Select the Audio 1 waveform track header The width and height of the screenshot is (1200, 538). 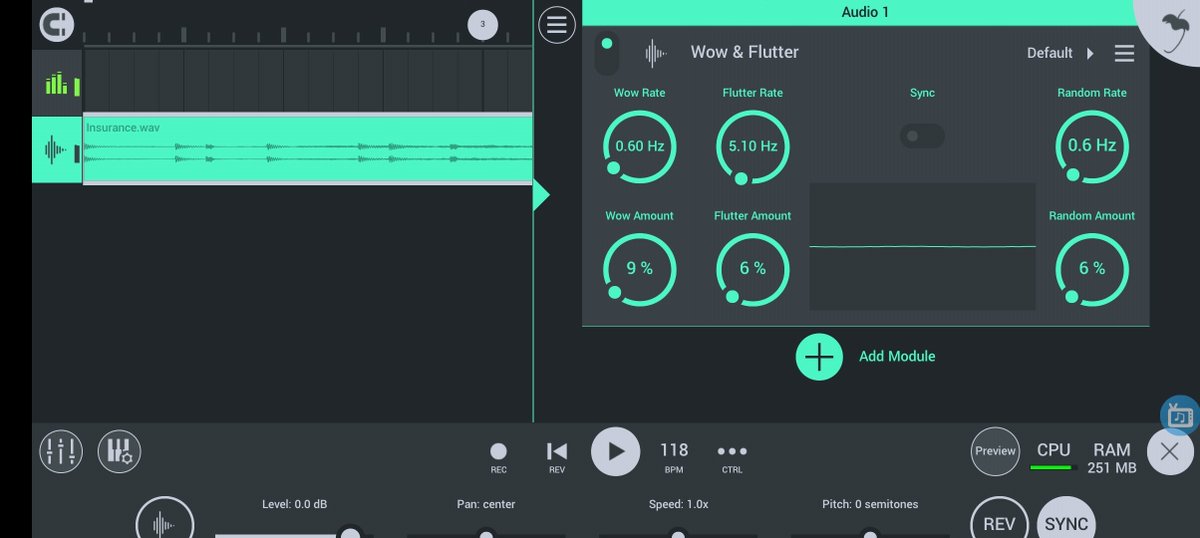[x=58, y=150]
